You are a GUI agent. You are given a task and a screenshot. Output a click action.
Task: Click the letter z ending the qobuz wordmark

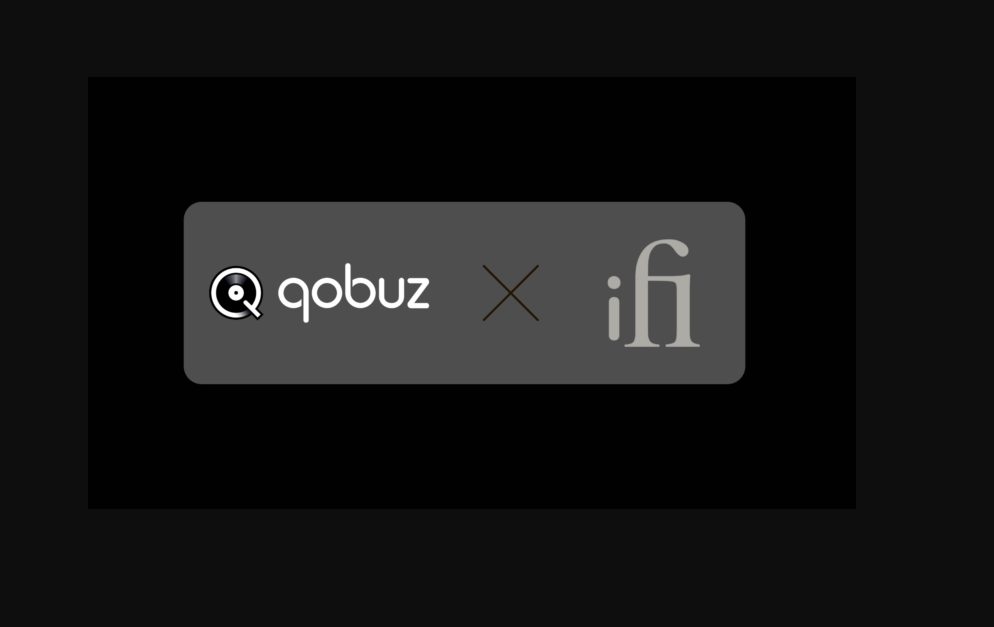(x=418, y=292)
